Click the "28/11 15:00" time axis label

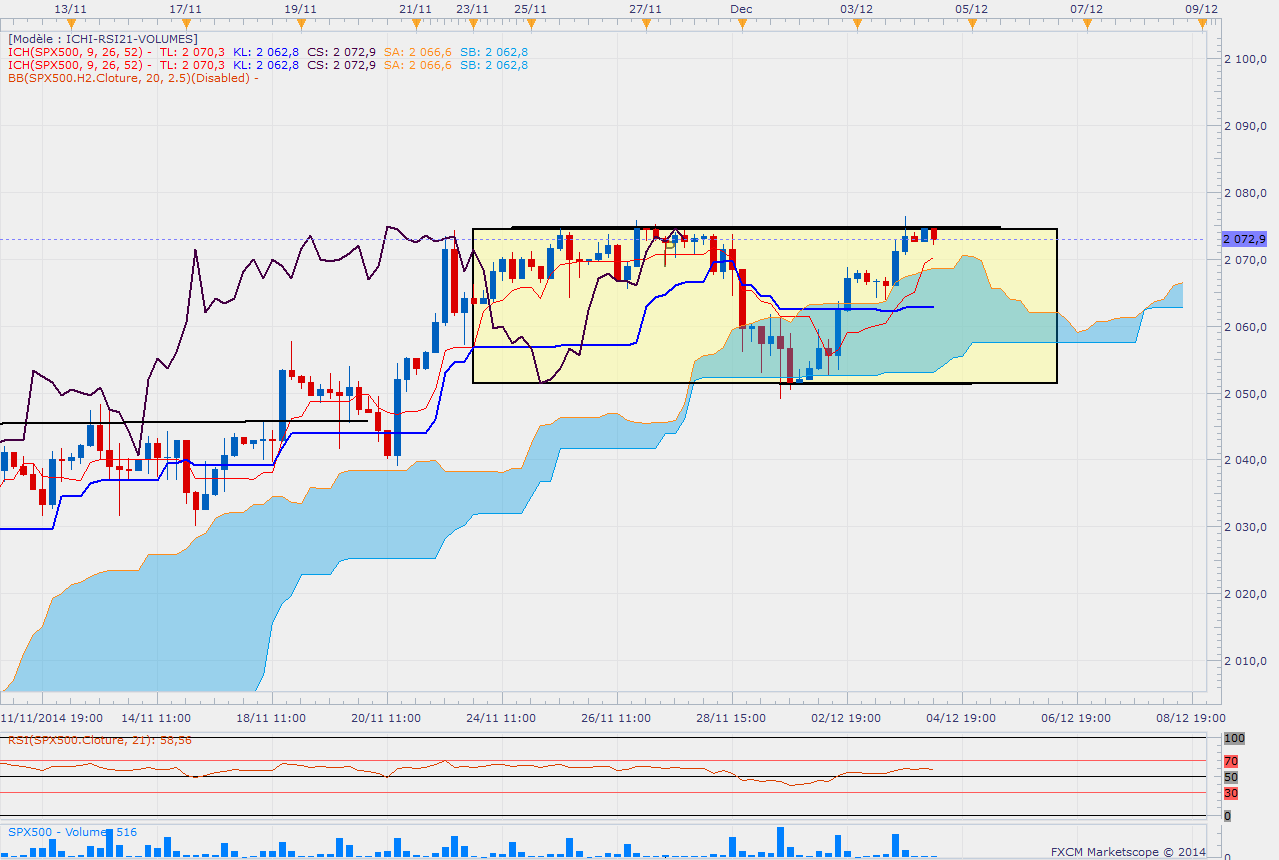731,718
